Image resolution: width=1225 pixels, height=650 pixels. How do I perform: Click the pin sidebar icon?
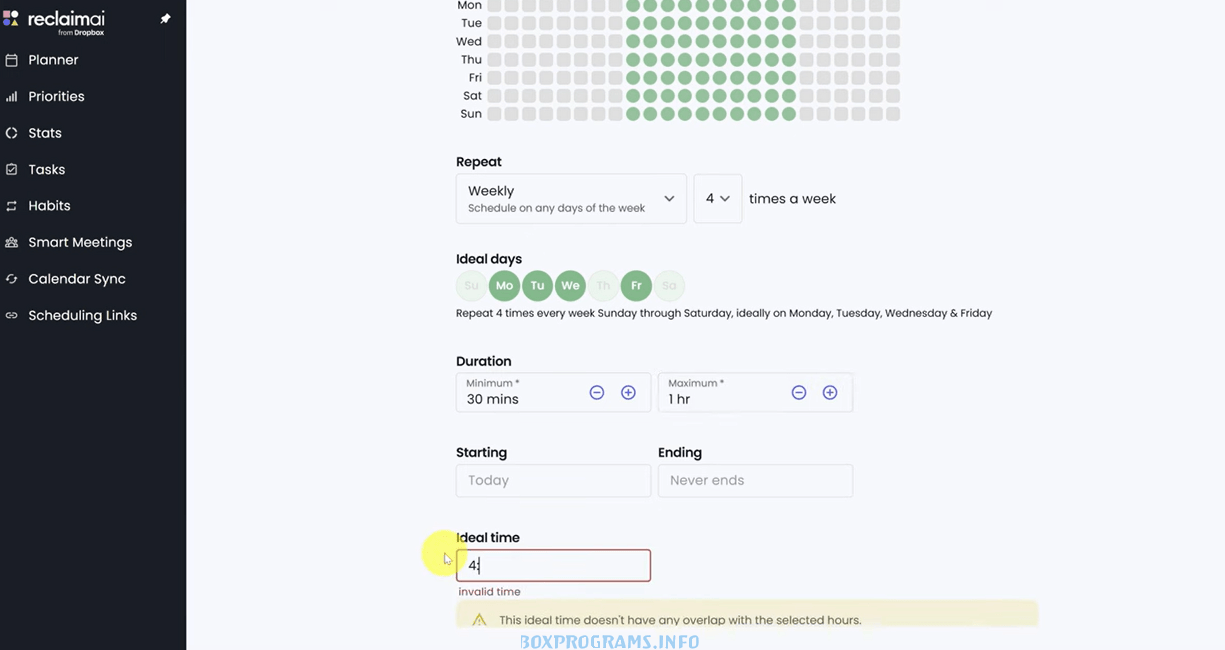tap(165, 19)
